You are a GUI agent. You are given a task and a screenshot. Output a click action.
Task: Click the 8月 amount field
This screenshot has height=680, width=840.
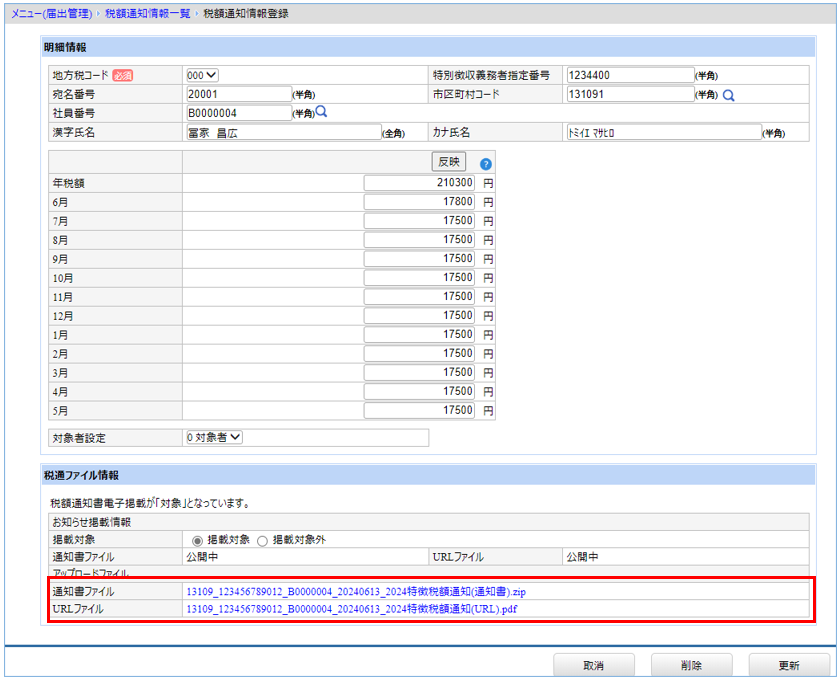click(419, 240)
